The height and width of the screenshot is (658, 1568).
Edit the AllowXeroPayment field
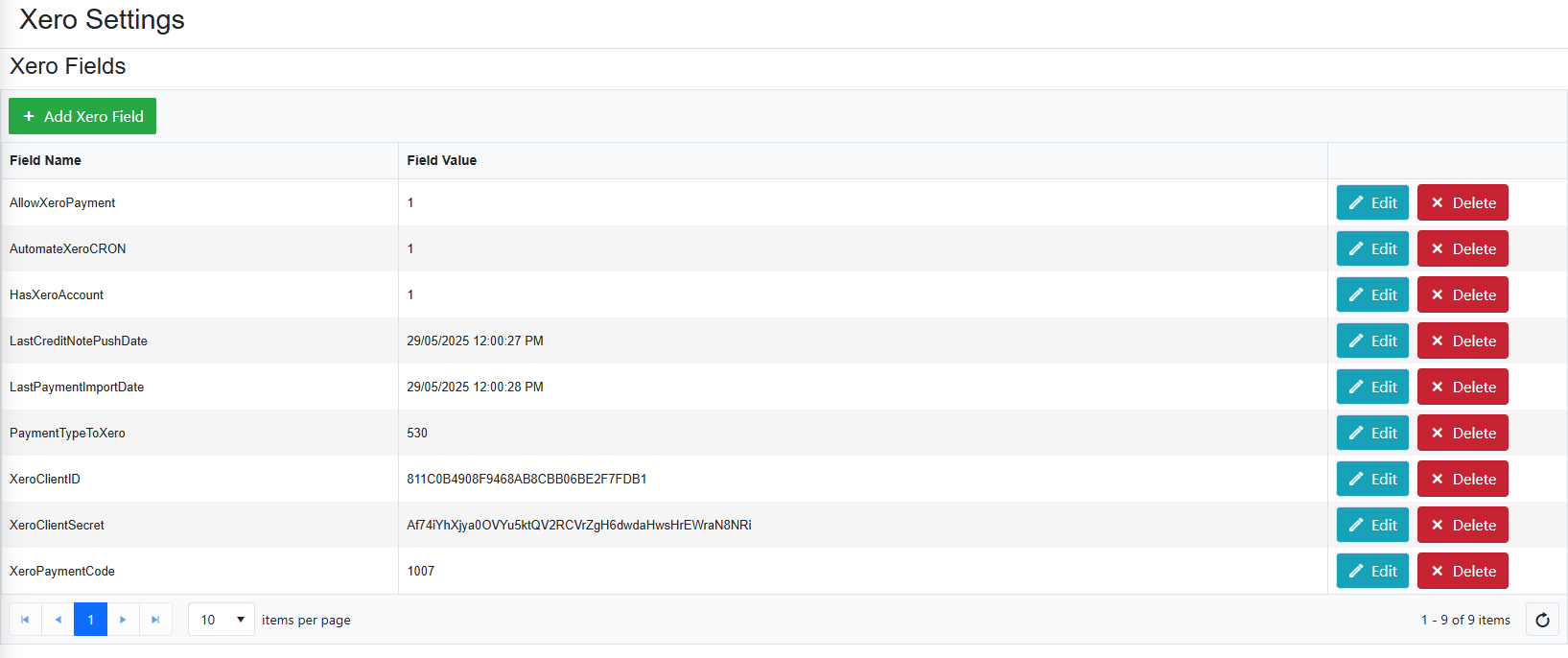tap(1372, 202)
